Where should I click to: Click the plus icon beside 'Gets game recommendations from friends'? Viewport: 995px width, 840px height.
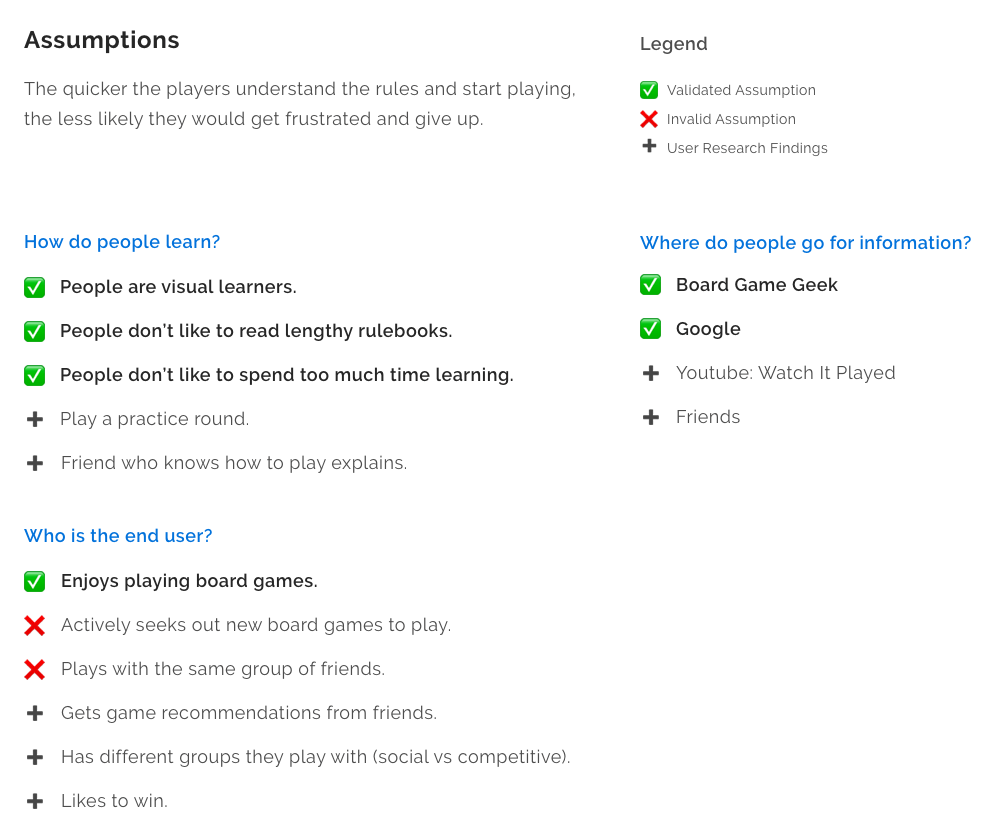[x=35, y=713]
